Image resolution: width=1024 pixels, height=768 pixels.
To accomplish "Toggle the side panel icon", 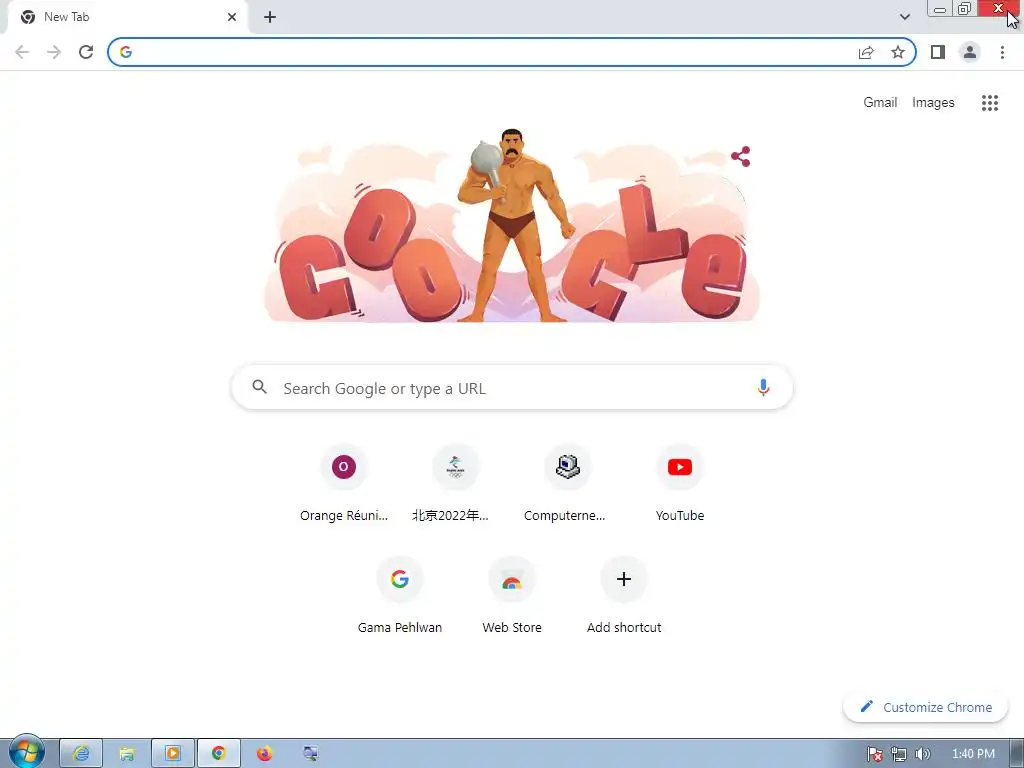I will tap(938, 52).
